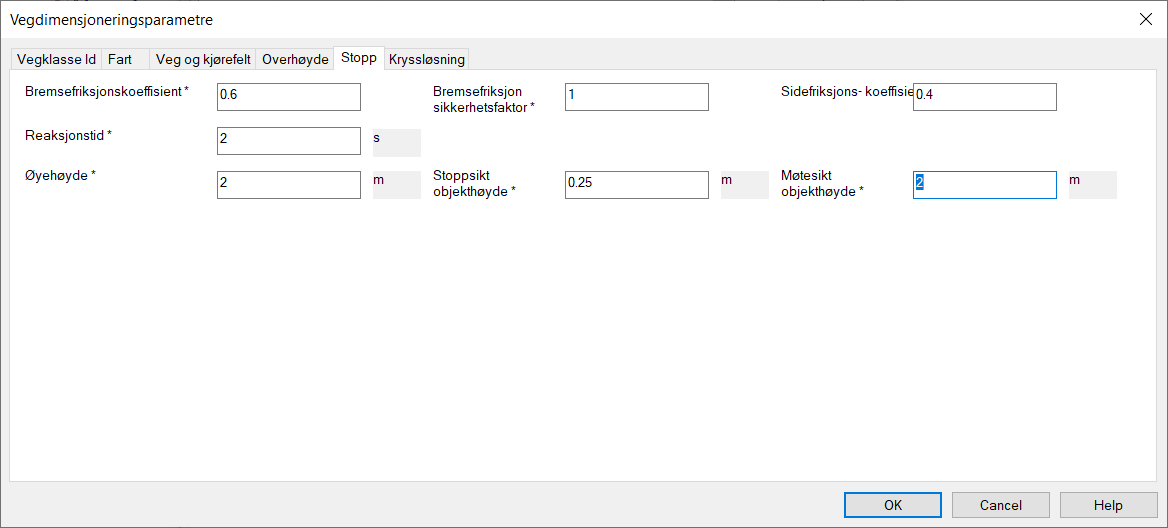Switch to the Kryssløsning tab

(x=426, y=59)
